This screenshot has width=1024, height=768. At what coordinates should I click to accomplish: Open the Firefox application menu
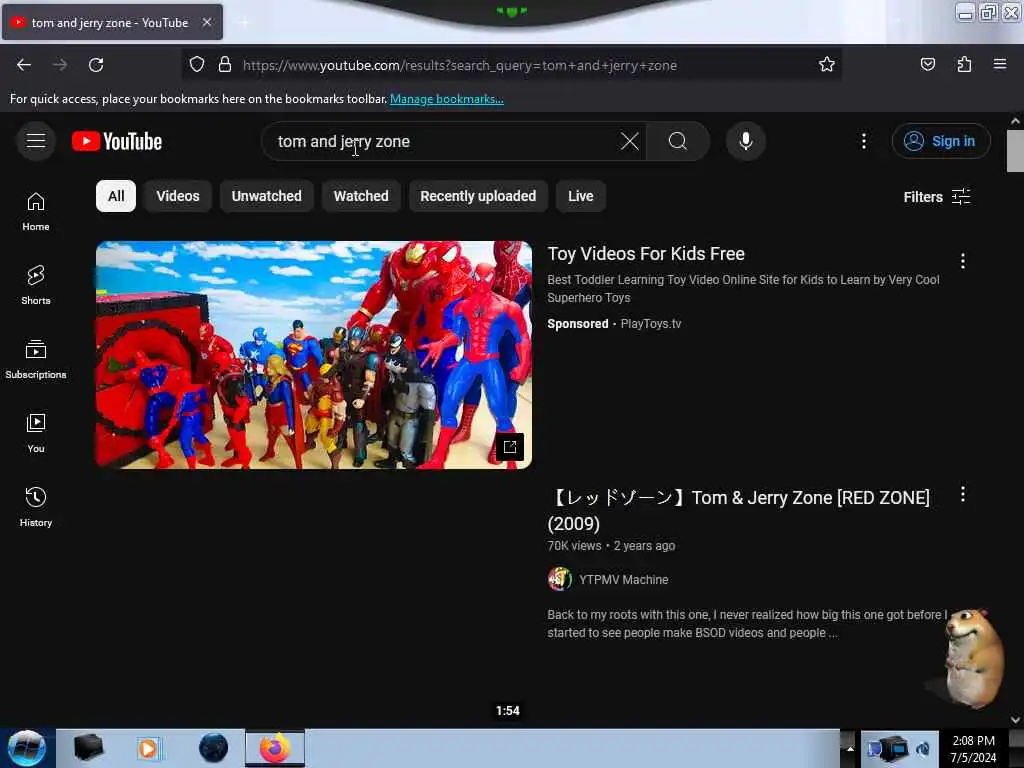pos(1000,65)
